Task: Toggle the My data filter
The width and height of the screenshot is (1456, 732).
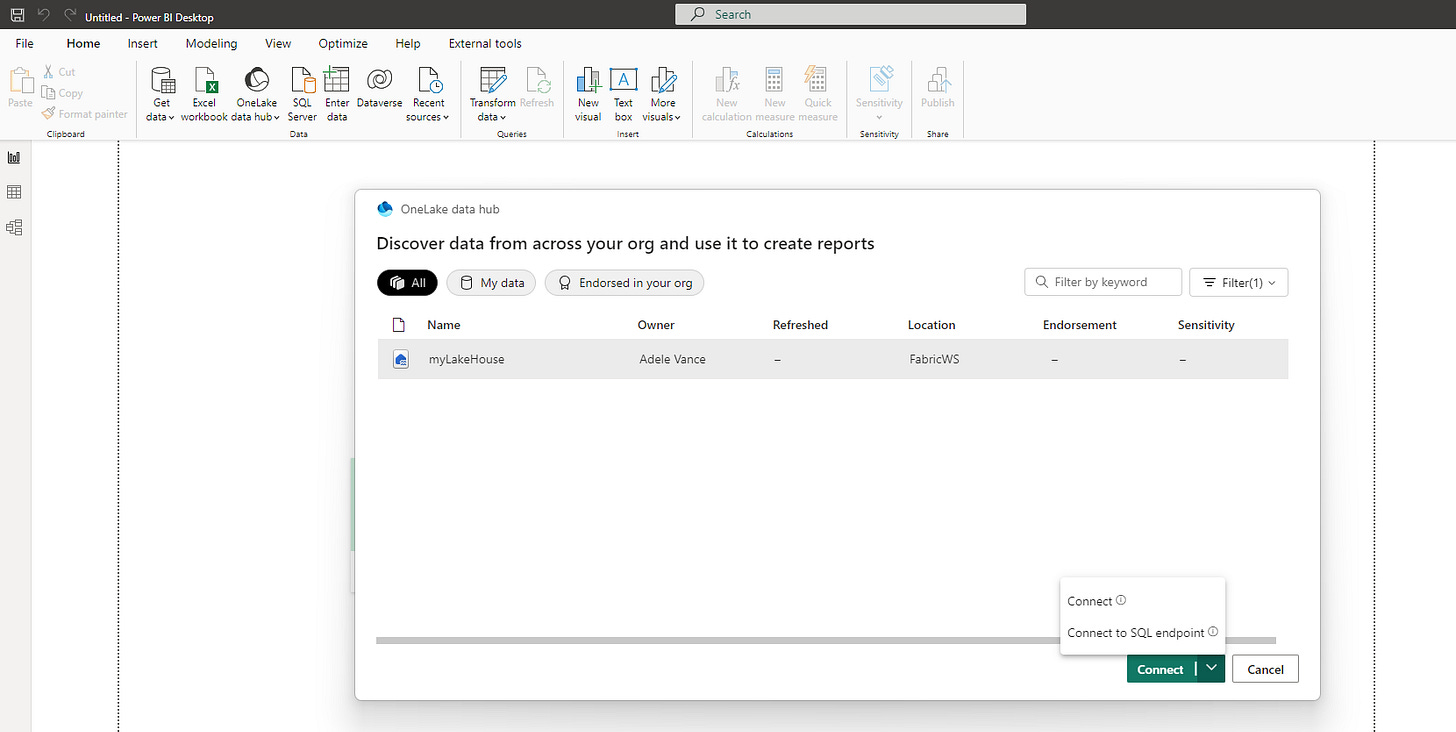Action: click(x=491, y=283)
